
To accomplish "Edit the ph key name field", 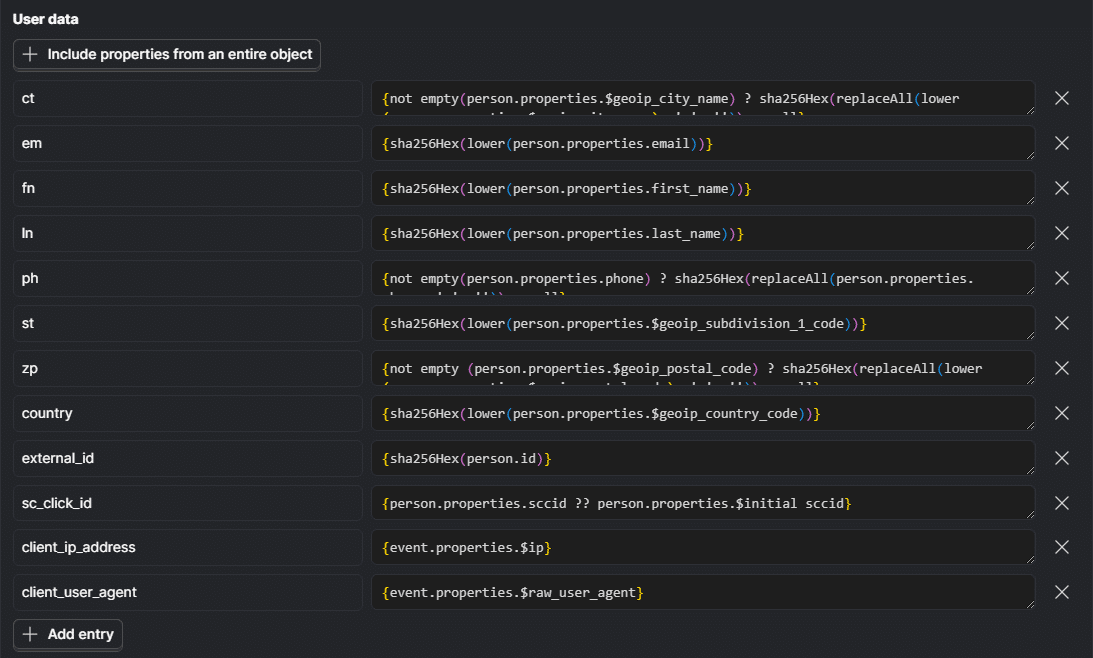I will tap(188, 278).
